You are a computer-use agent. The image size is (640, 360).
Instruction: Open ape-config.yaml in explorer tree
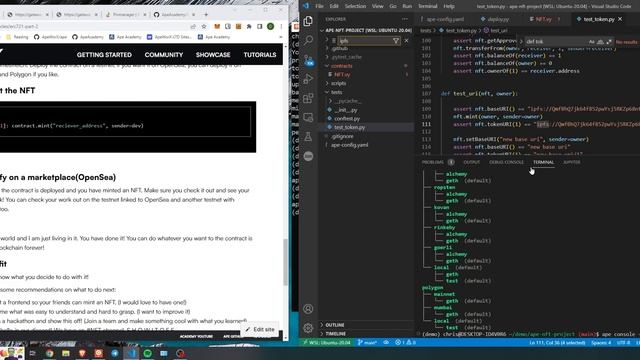[349, 145]
